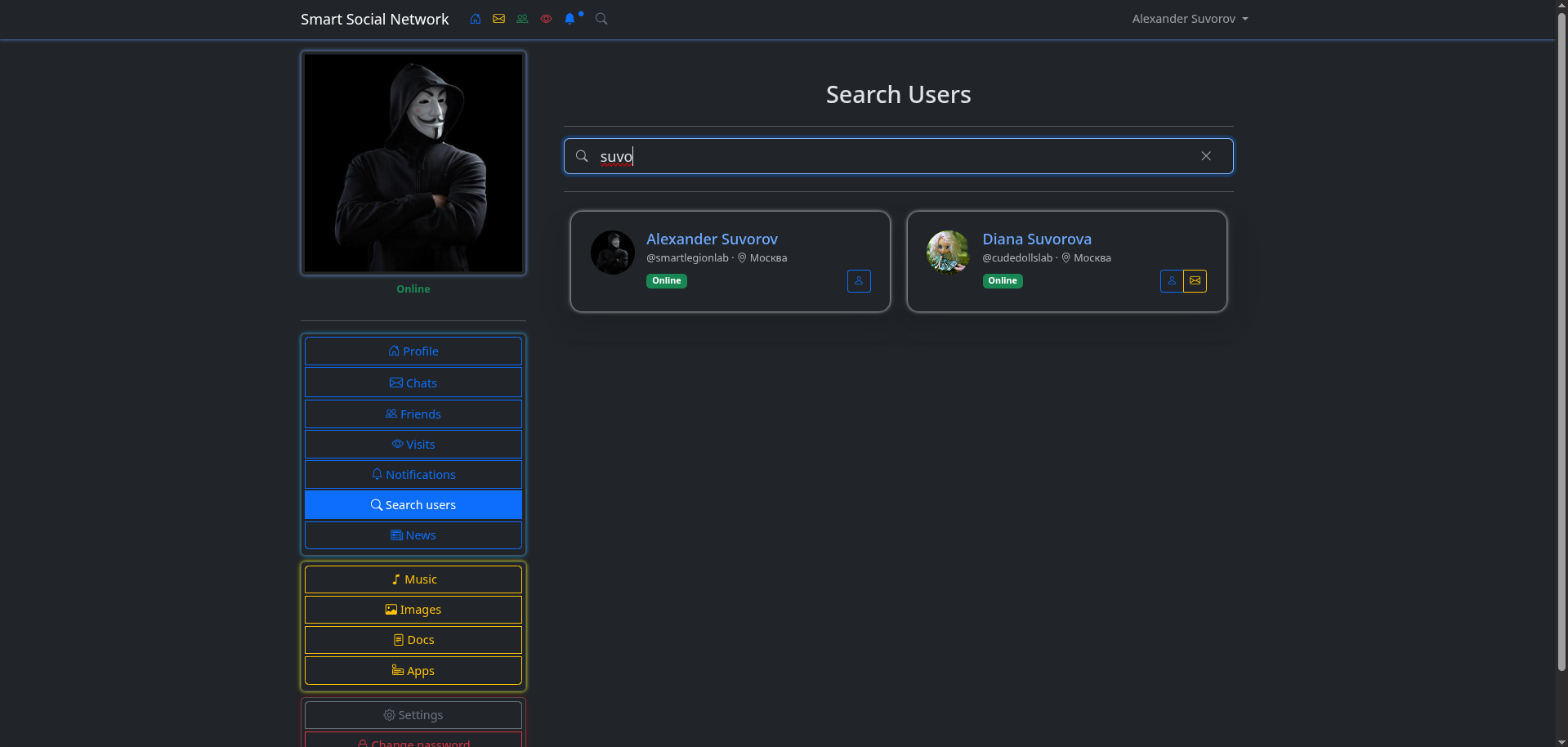
Task: Click Diana Suvorova's doll avatar
Action: (x=949, y=253)
